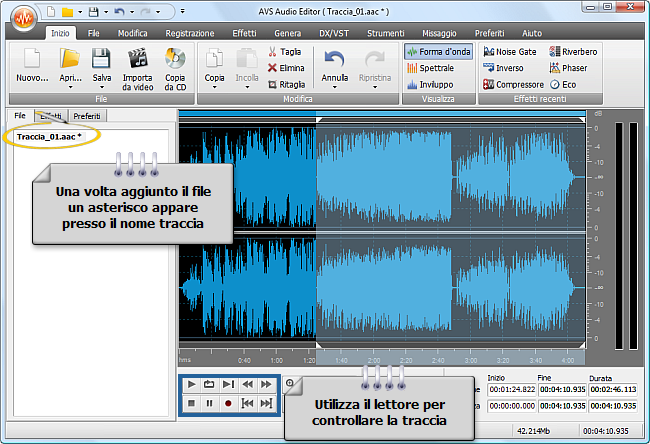The width and height of the screenshot is (650, 444).
Task: Select Traccia_01.aac in file list
Action: pos(48,135)
